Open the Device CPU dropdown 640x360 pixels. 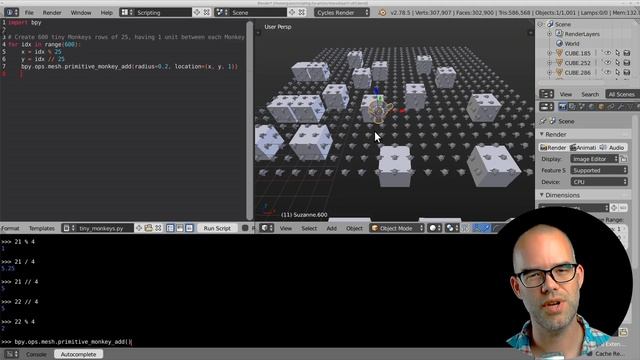tap(599, 182)
